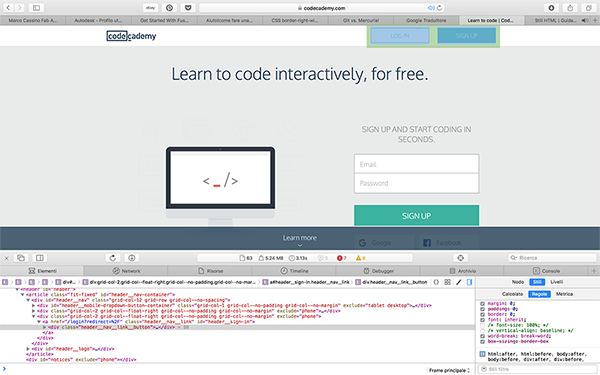Switch to the Risorse inspector tab
600x375 pixels.
(210, 271)
